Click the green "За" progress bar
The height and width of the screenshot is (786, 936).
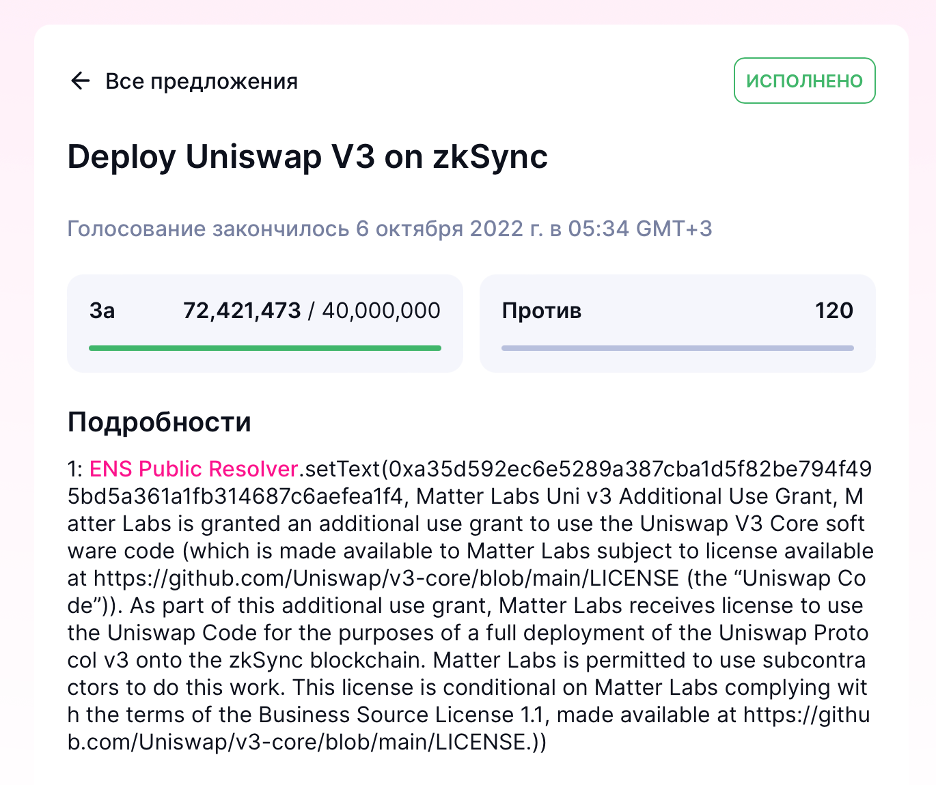point(265,348)
